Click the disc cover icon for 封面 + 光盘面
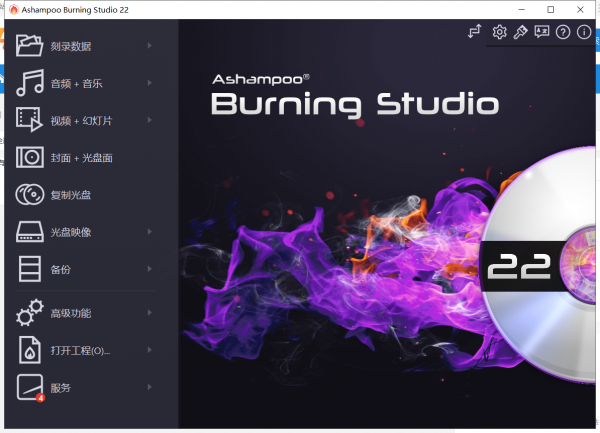This screenshot has height=433, width=600. tap(29, 157)
